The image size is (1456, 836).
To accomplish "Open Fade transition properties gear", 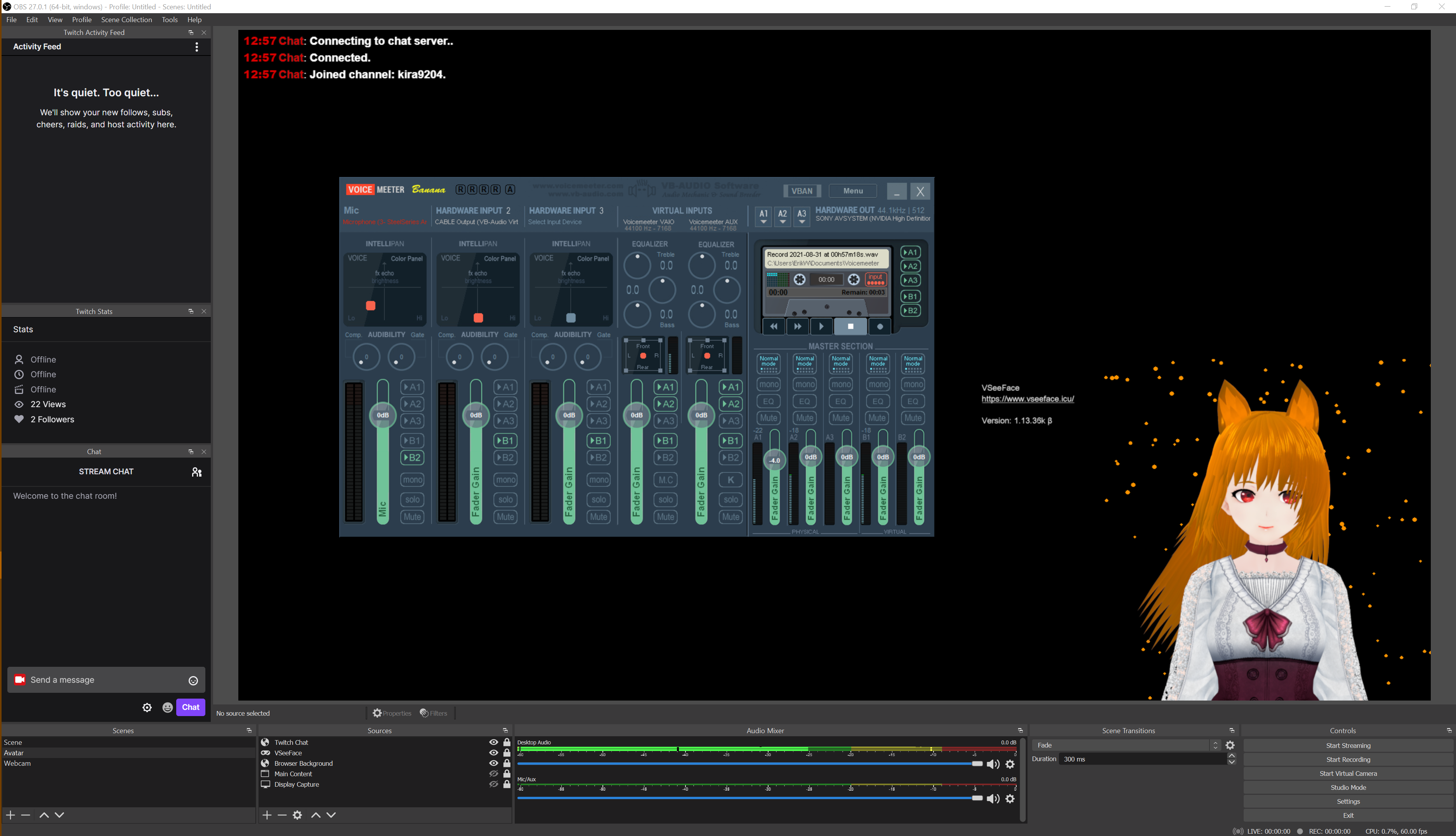I will click(1230, 745).
